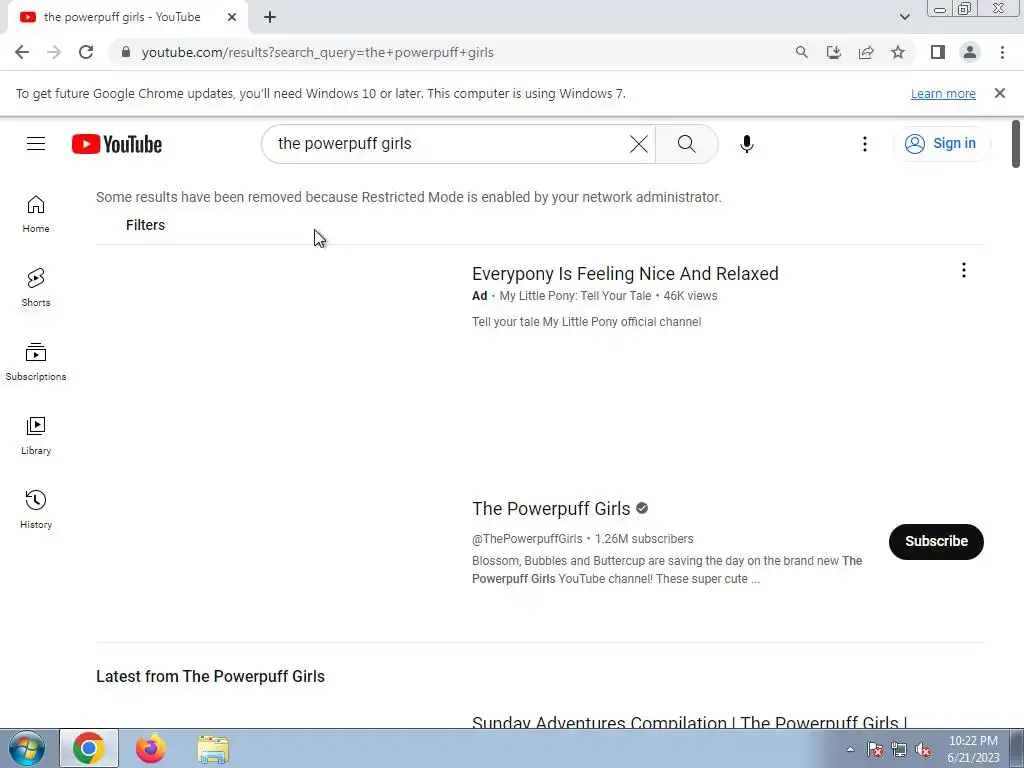
Task: Open the Filters options
Action: [x=145, y=225]
